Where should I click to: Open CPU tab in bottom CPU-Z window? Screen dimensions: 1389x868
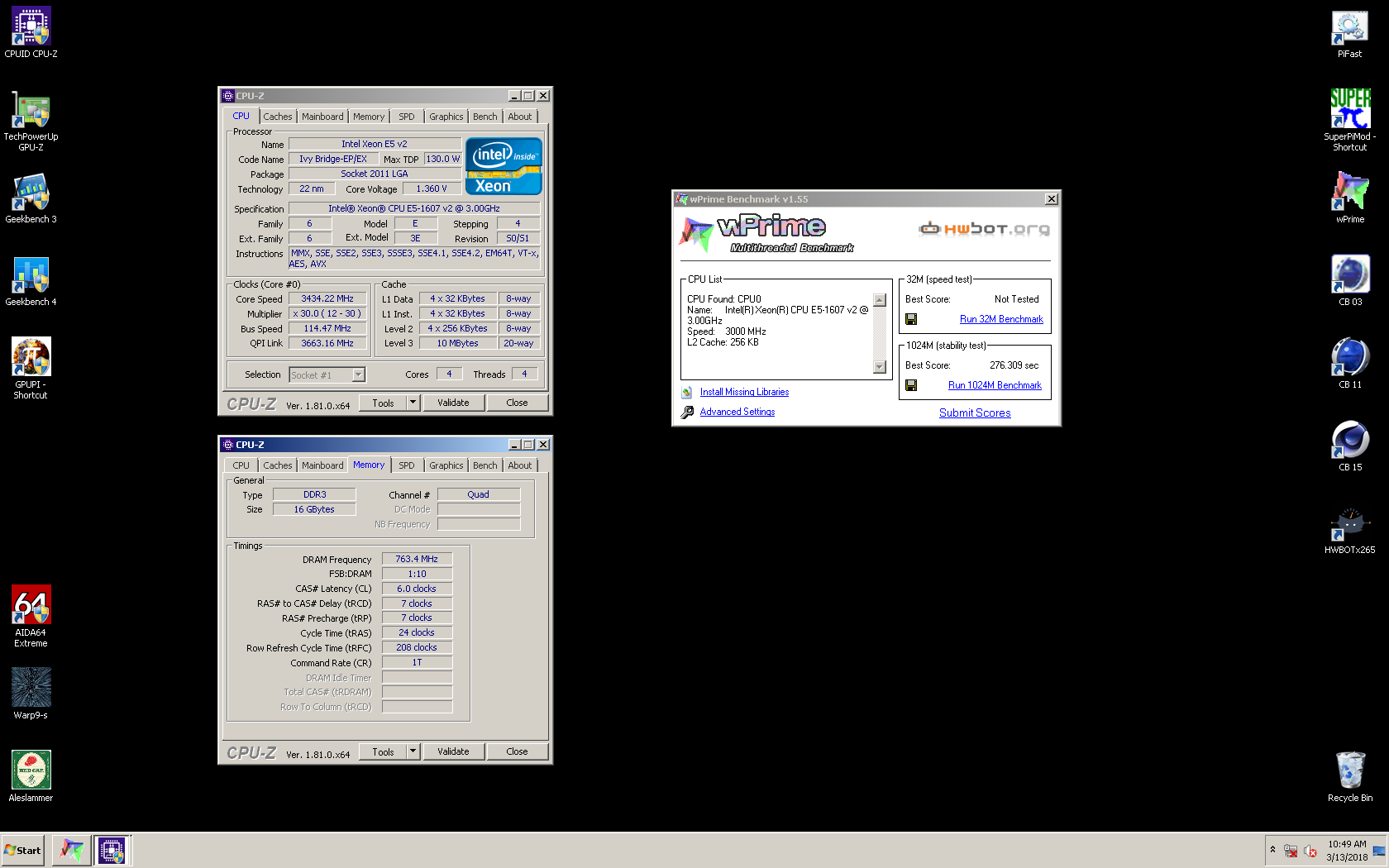(241, 465)
